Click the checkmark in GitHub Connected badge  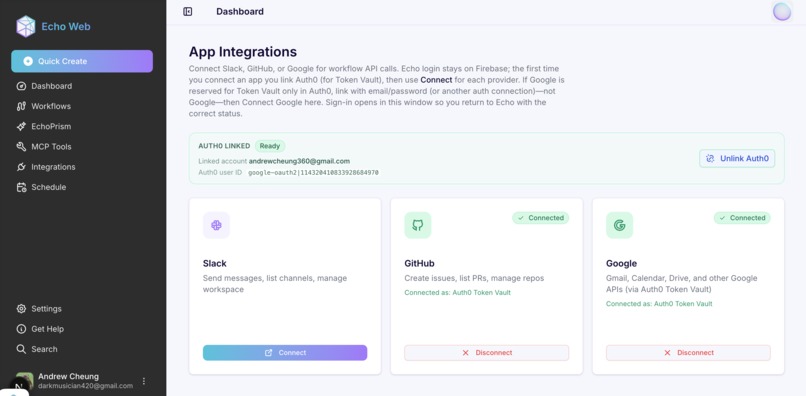pos(521,218)
